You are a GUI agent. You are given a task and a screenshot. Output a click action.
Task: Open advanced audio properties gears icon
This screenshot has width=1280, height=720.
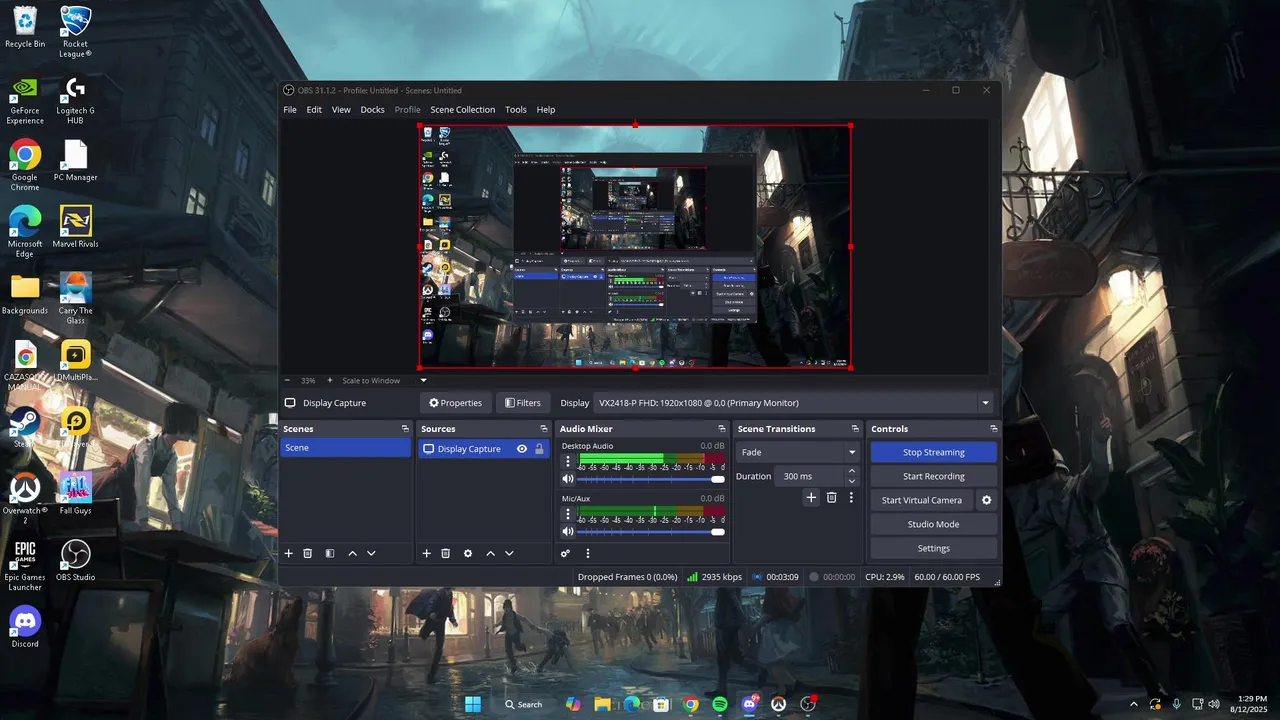tap(565, 553)
